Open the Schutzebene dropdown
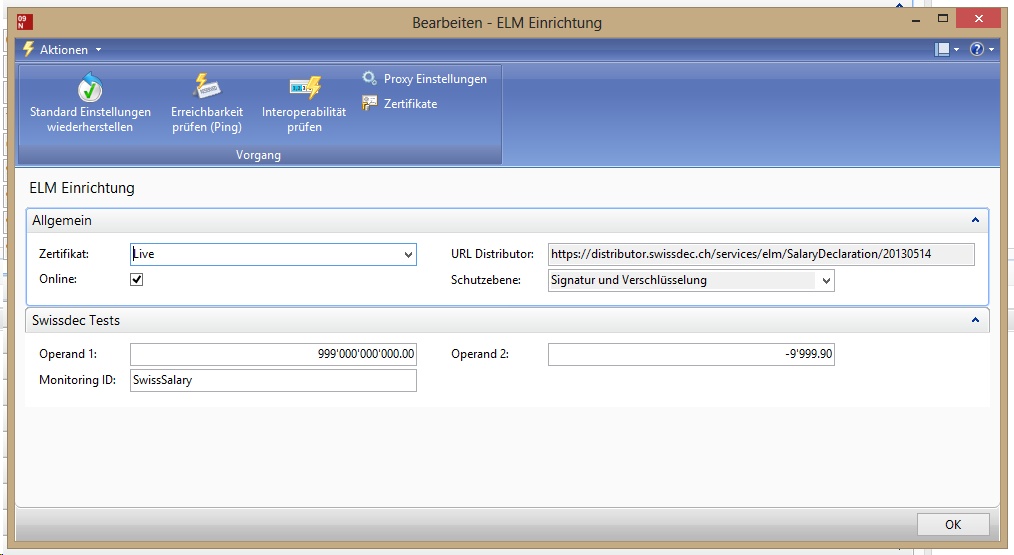This screenshot has width=1014, height=555. (825, 282)
